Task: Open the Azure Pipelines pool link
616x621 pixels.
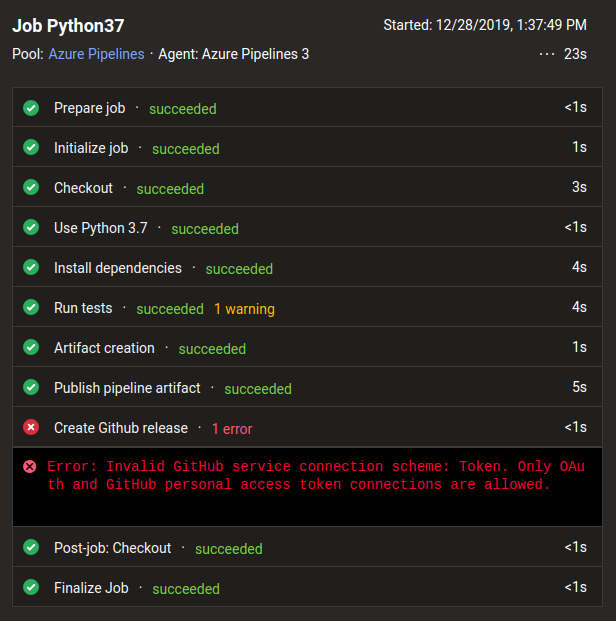Action: click(x=96, y=54)
